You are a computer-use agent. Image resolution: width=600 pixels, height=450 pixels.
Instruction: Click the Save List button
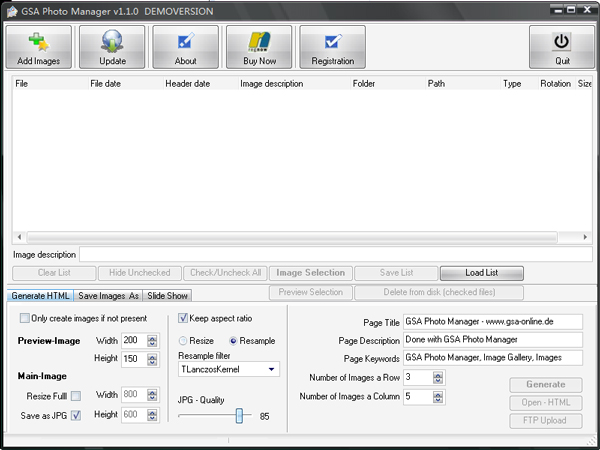click(396, 273)
